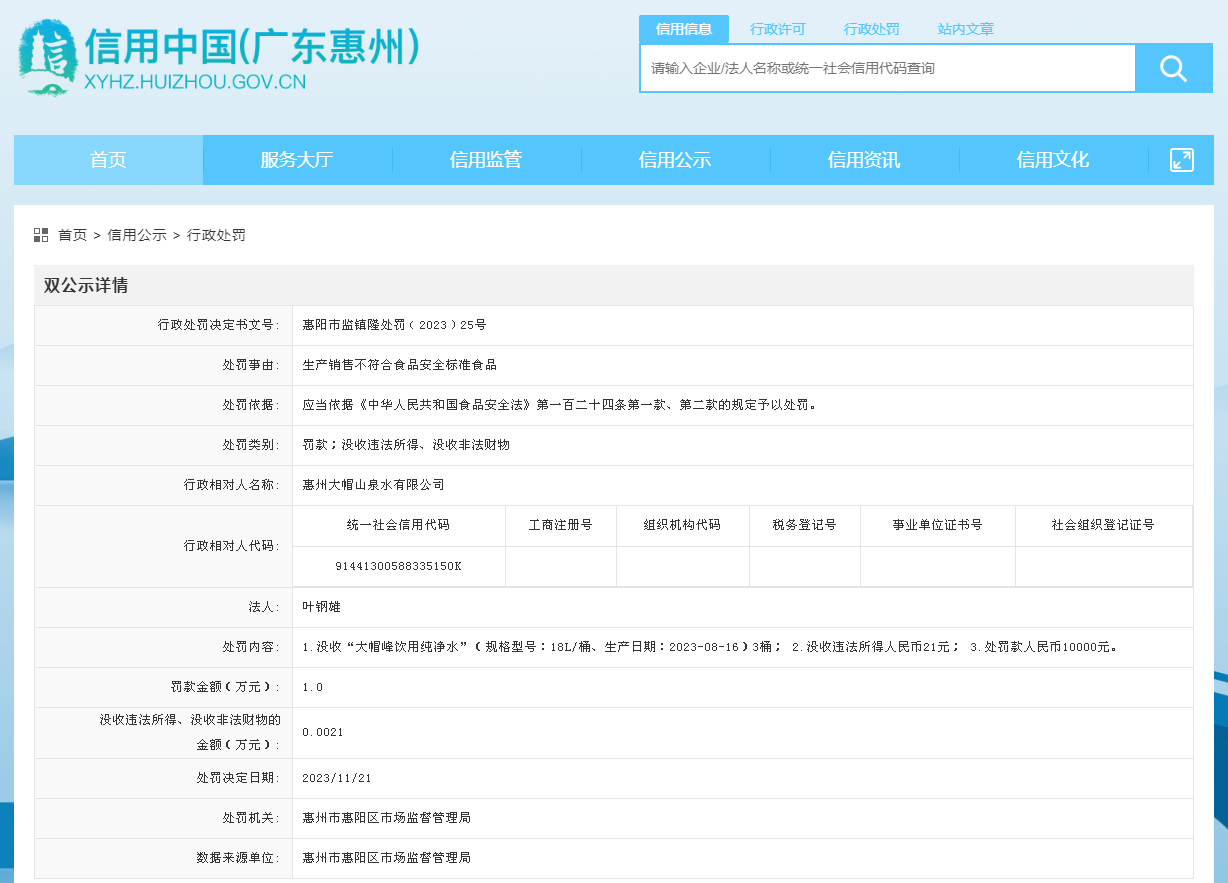The width and height of the screenshot is (1228, 883).
Task: Select 数据来源单位 value 惠州市惠阳区市场监督管理局
Action: tap(386, 858)
